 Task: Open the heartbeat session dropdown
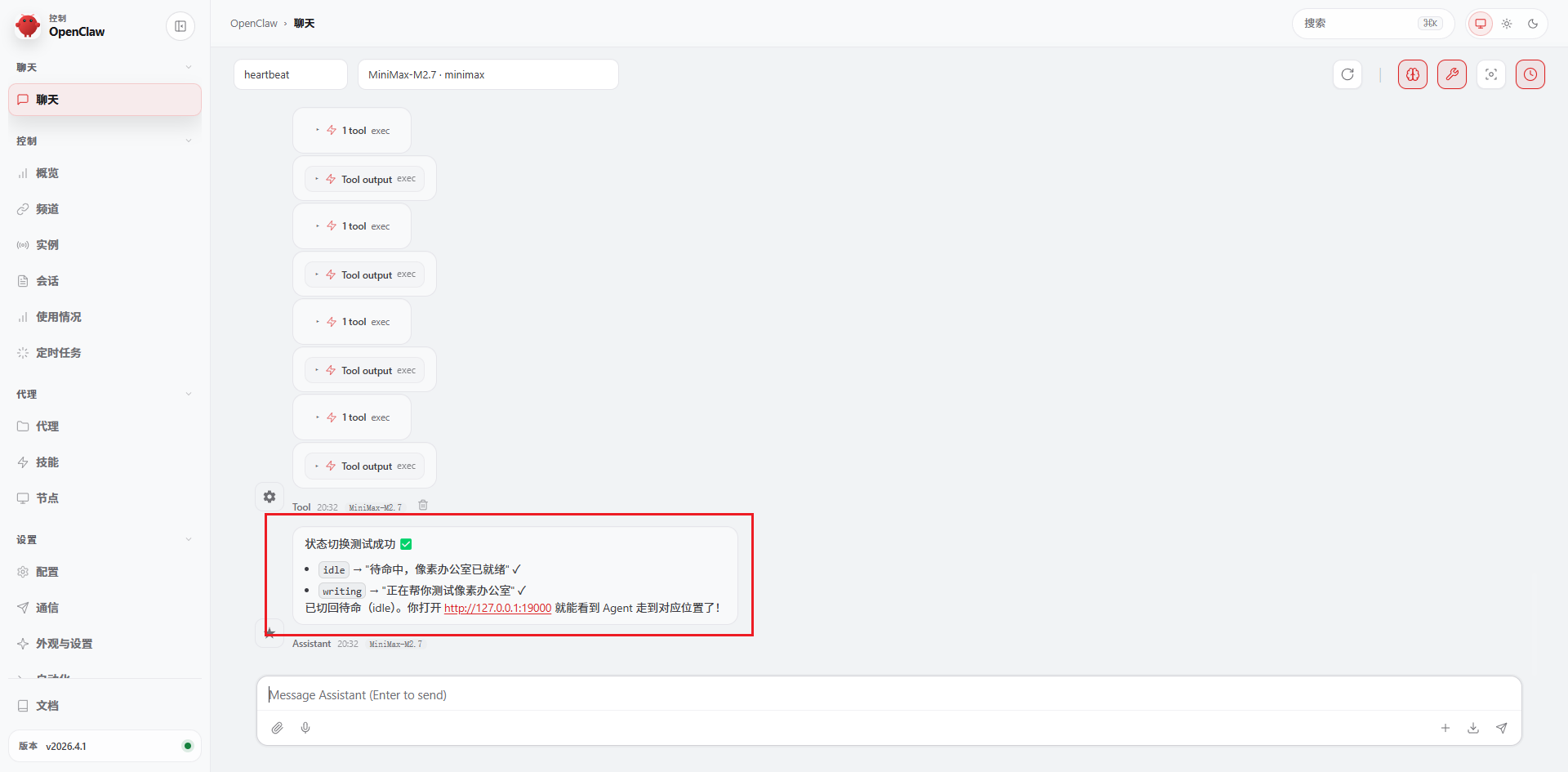pyautogui.click(x=290, y=74)
